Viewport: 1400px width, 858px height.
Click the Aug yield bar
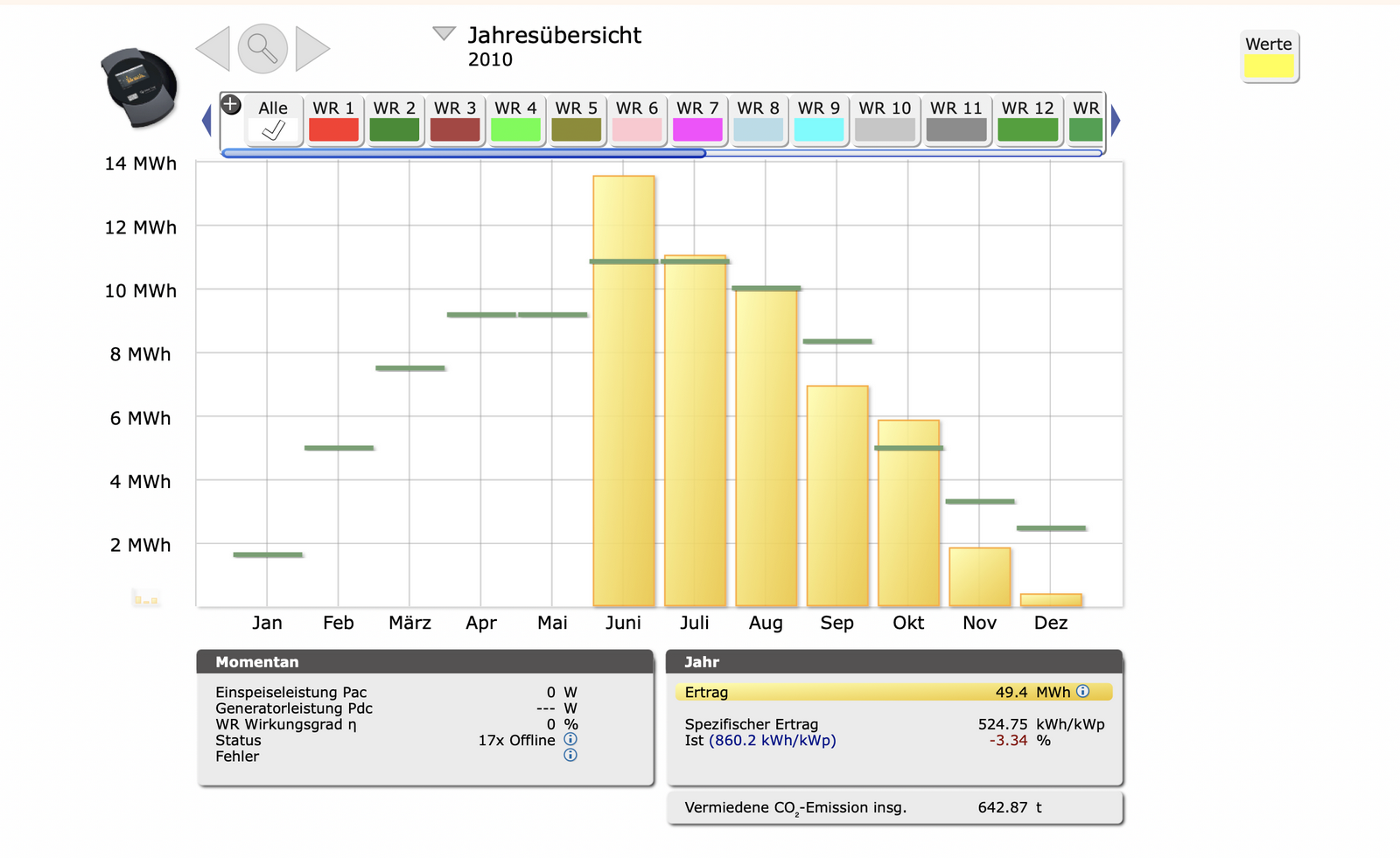(x=766, y=448)
